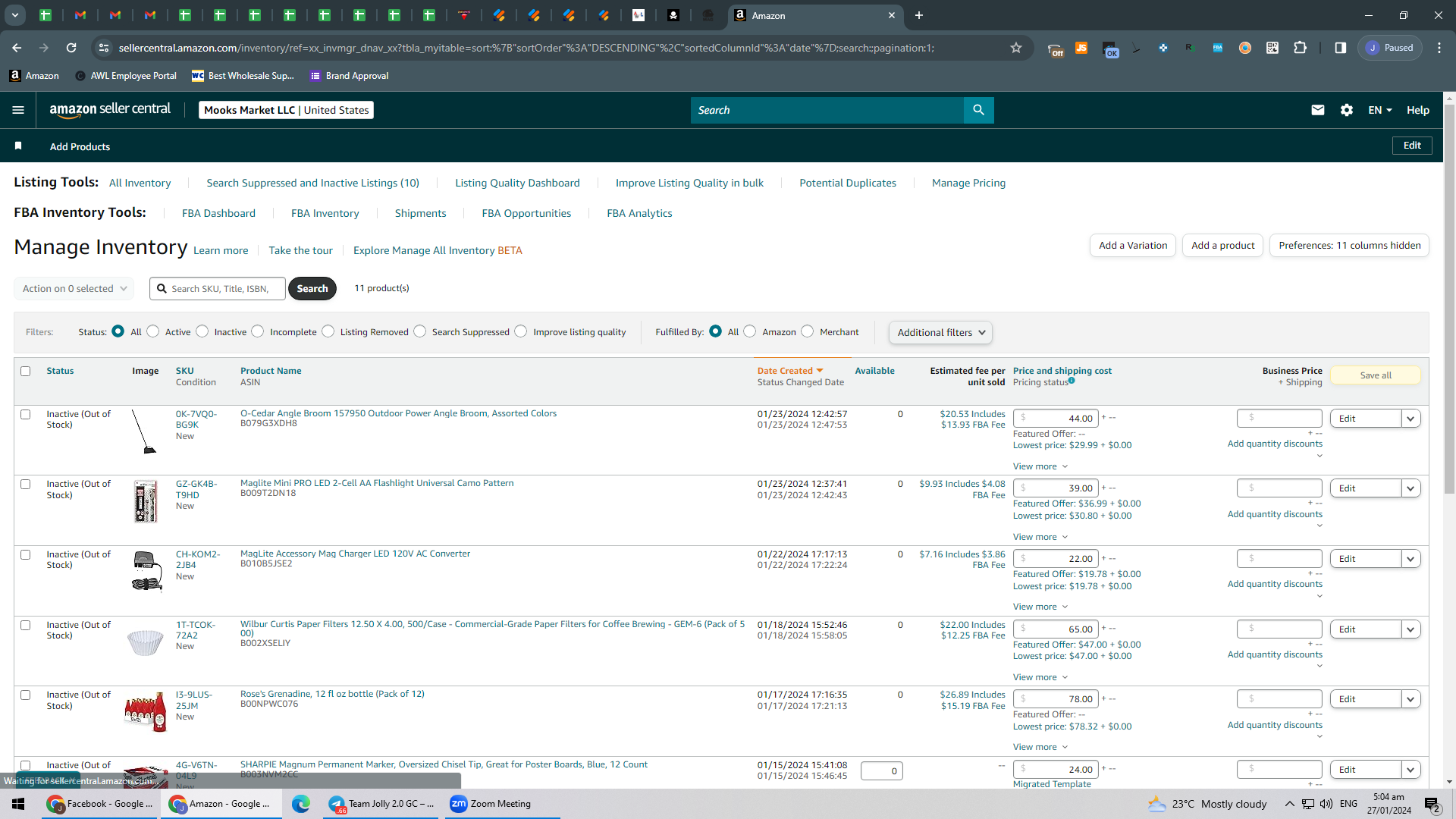Viewport: 1456px width, 819px height.
Task: Open the Brand Approval bookmark
Action: click(350, 76)
